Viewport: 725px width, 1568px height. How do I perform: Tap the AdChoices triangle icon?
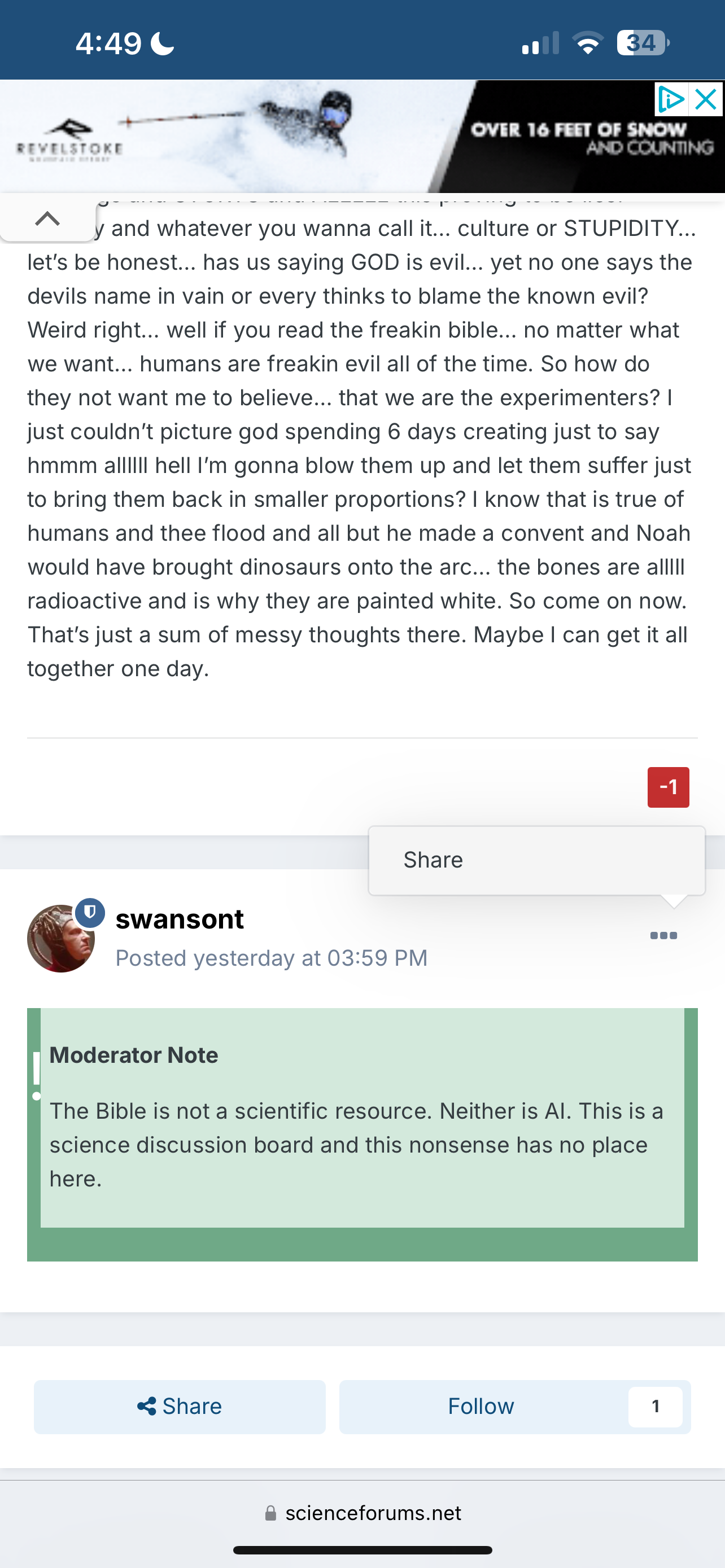pos(671,99)
